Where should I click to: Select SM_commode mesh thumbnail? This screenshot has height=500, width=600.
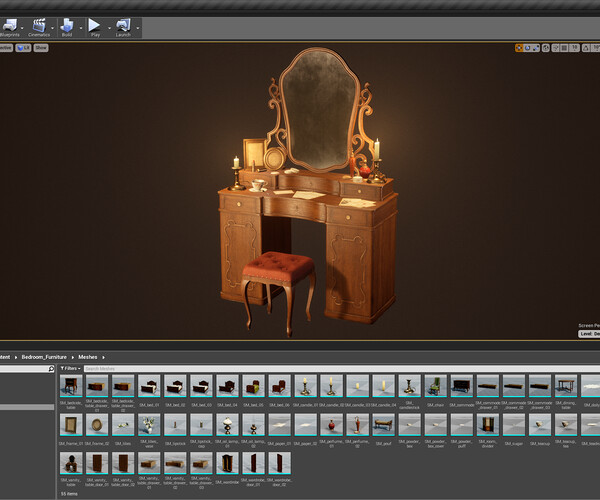[461, 386]
